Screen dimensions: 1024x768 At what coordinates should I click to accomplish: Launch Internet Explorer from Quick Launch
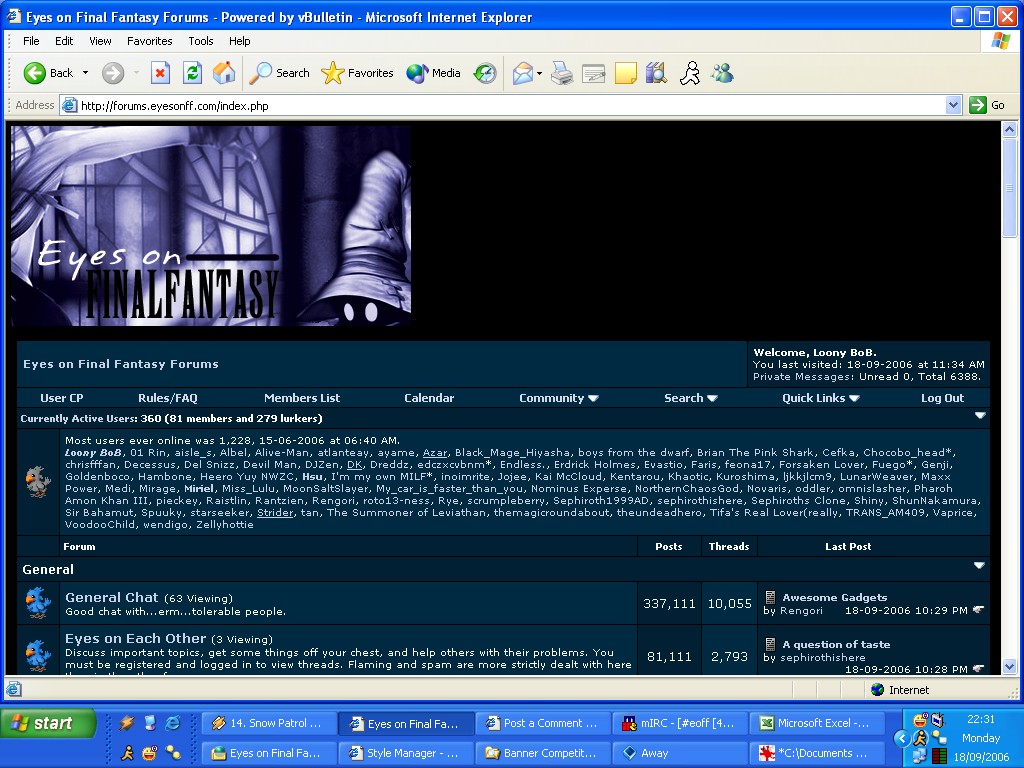pyautogui.click(x=172, y=723)
